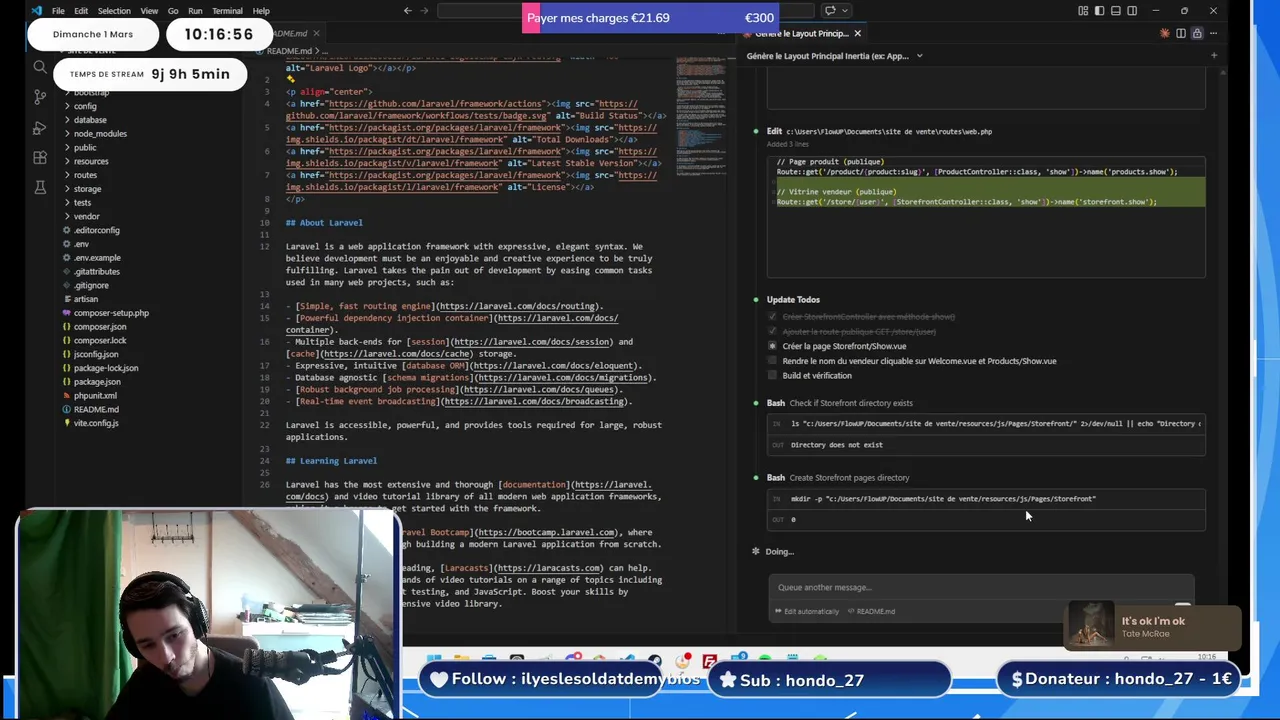Click 'Queue another message' input field
The height and width of the screenshot is (720, 1280).
[980, 588]
